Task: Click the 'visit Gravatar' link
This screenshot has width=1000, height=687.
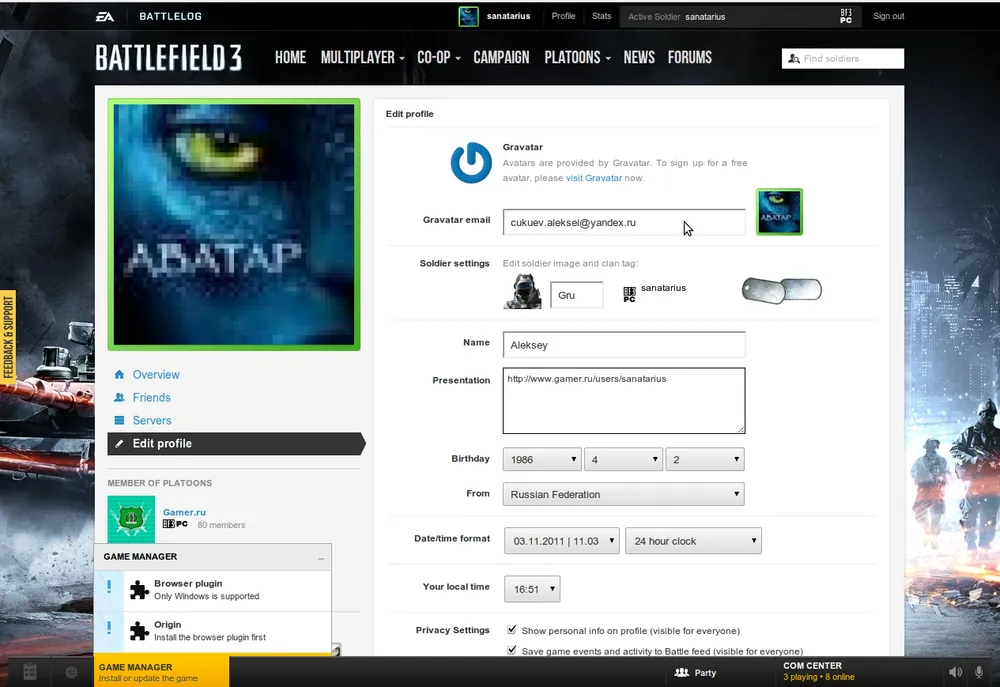Action: (x=594, y=178)
